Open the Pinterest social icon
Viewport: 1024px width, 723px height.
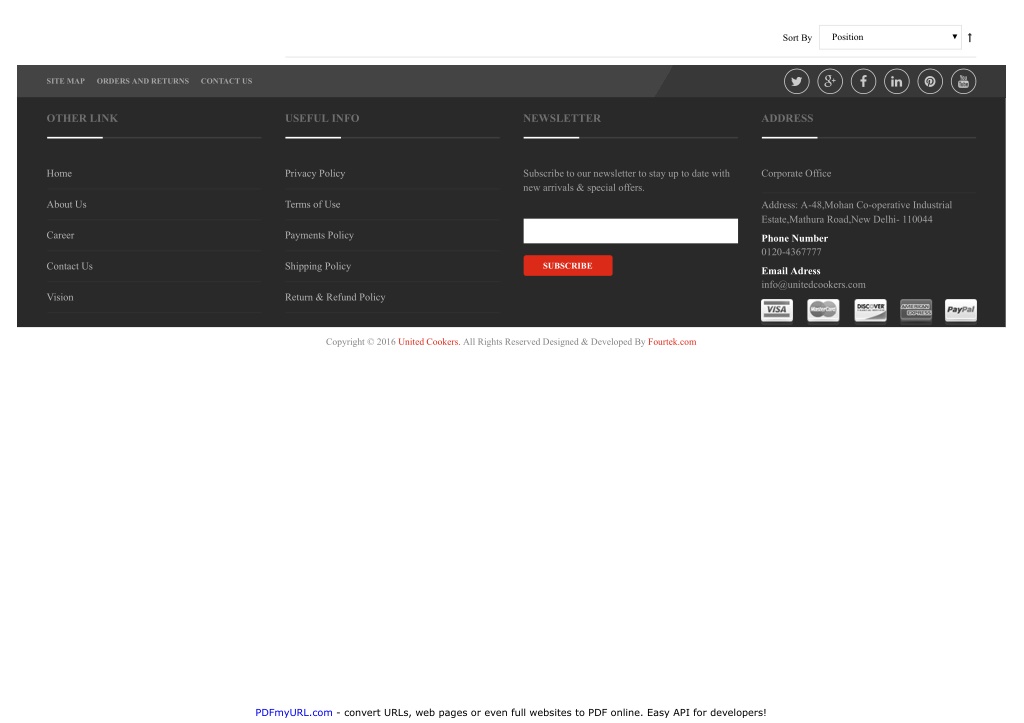pyautogui.click(x=929, y=82)
